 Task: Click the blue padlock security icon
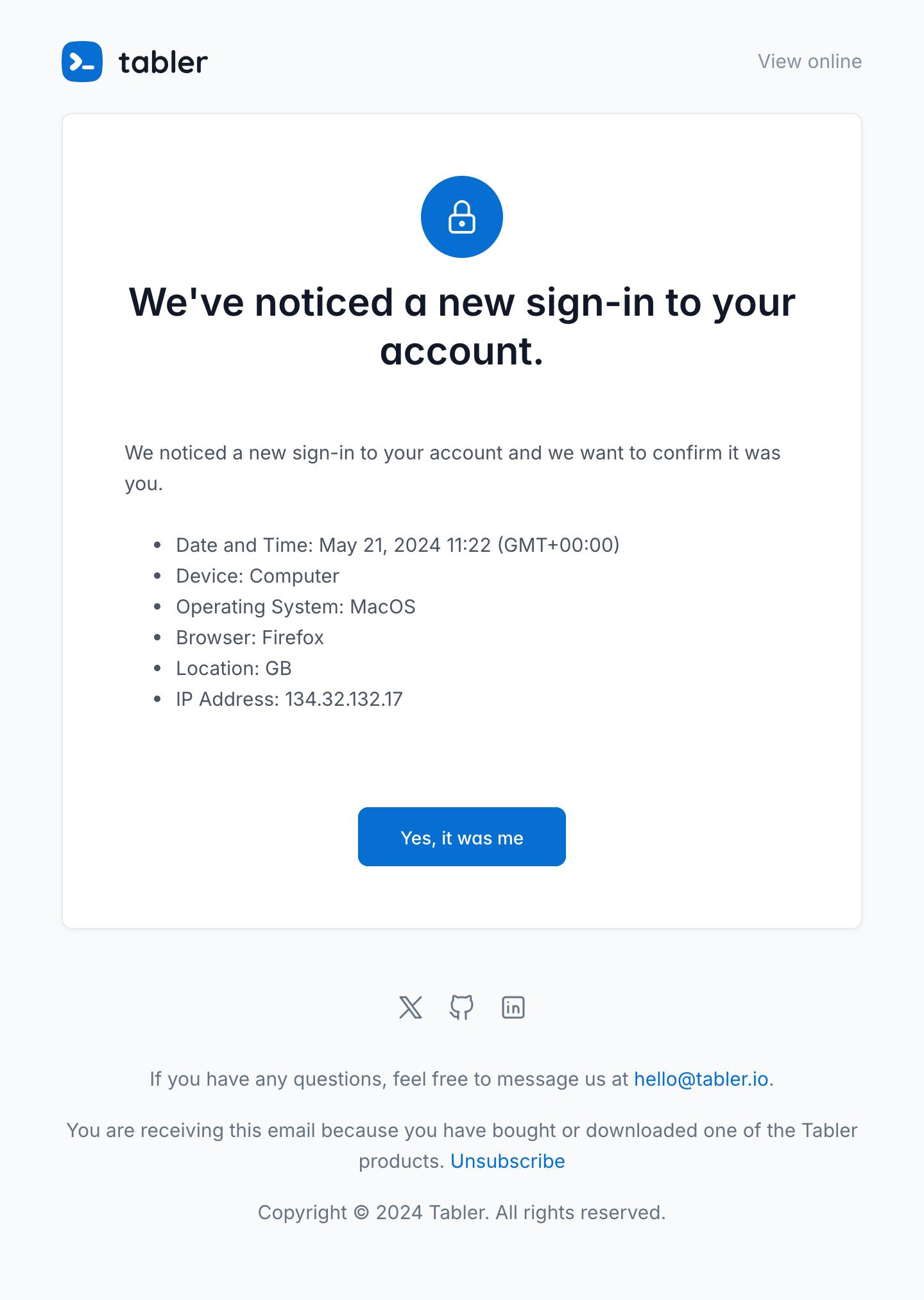click(462, 217)
